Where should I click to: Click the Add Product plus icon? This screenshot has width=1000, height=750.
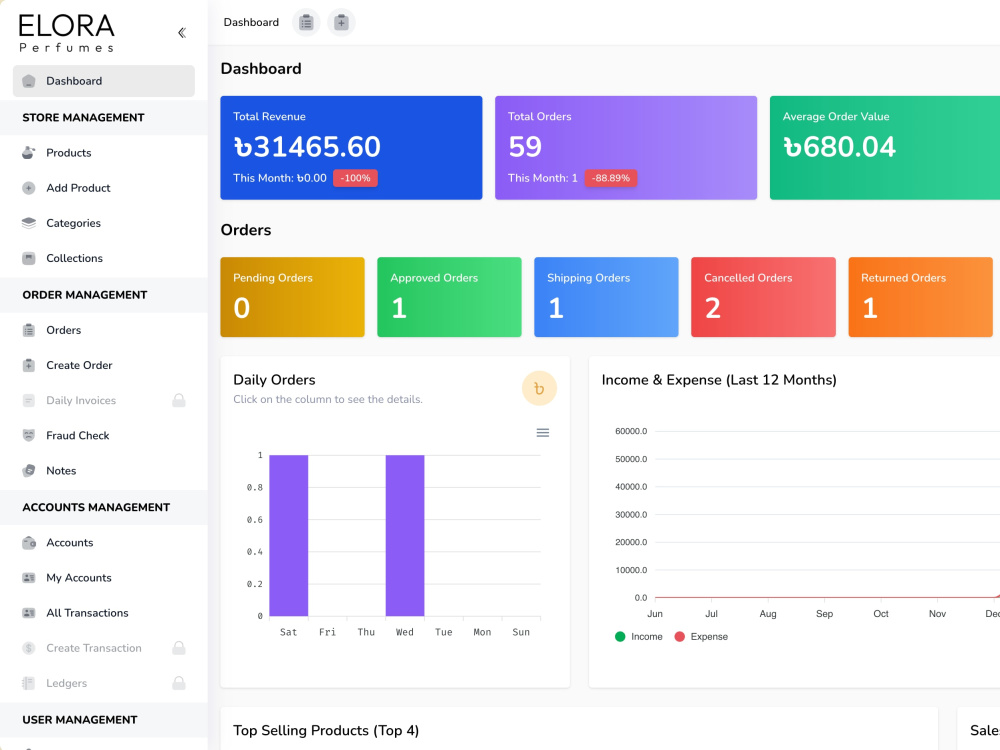click(x=29, y=188)
